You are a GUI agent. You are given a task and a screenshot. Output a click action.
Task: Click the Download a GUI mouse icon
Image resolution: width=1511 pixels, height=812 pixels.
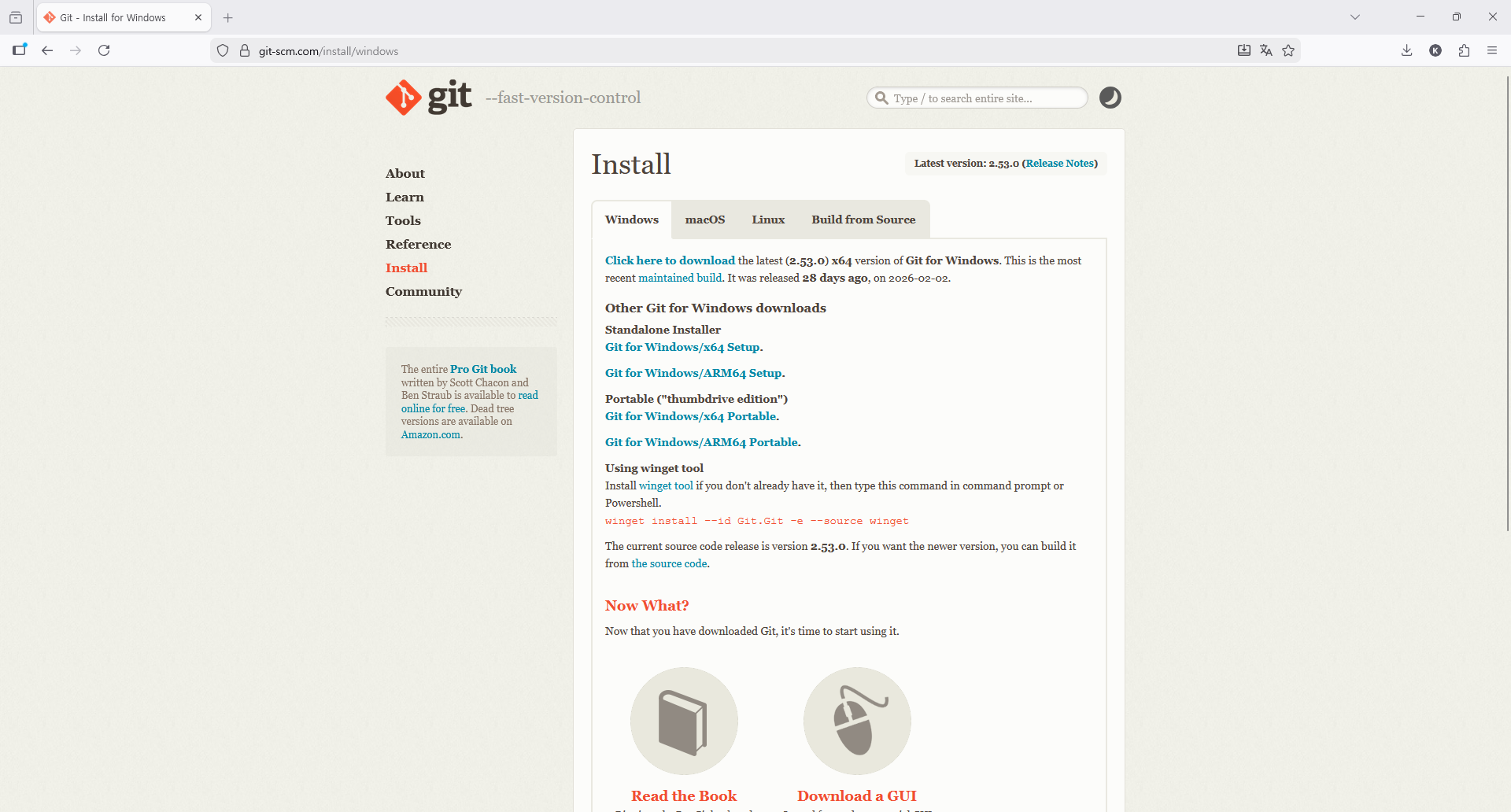(x=857, y=721)
